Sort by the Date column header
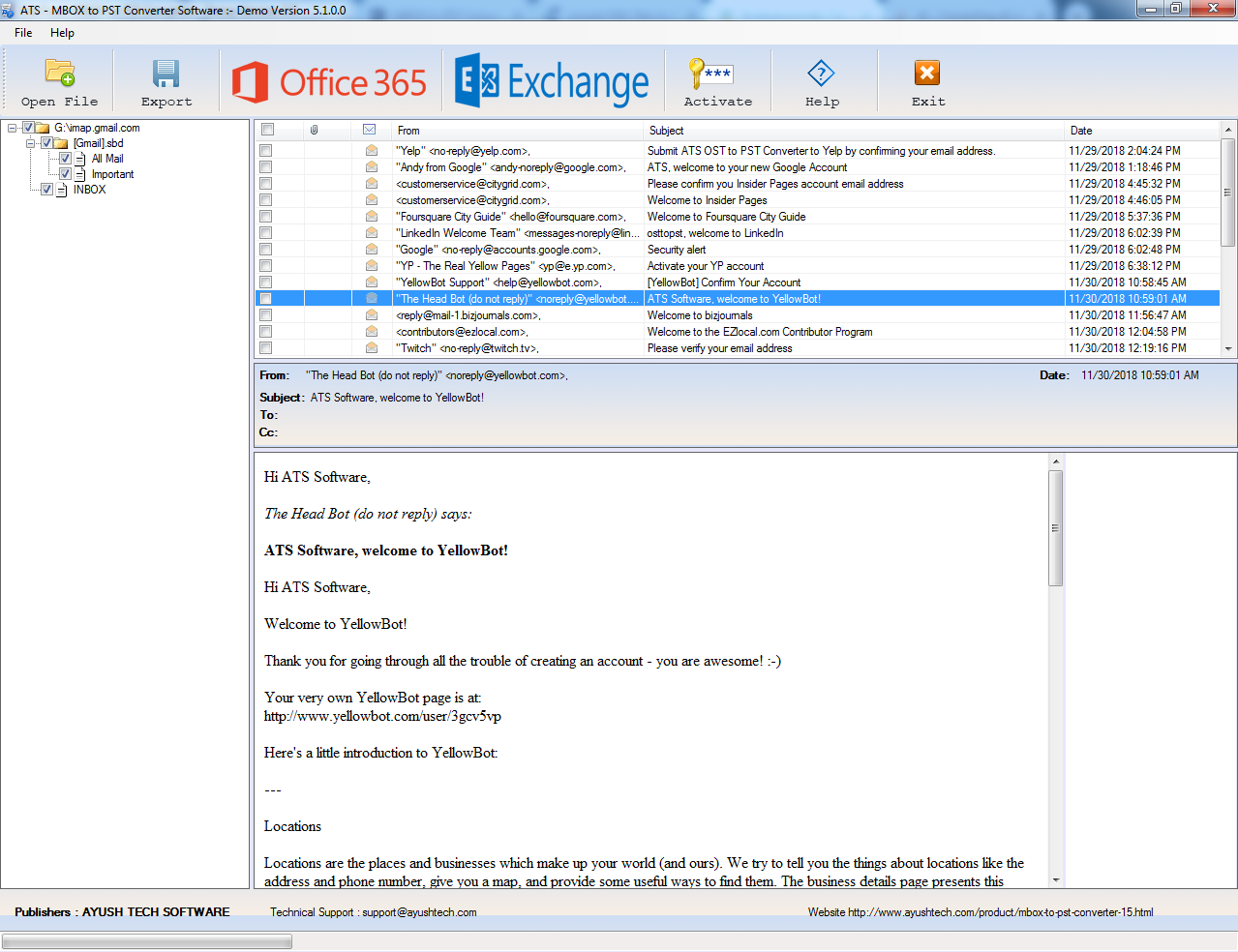The width and height of the screenshot is (1238, 952). (1141, 130)
